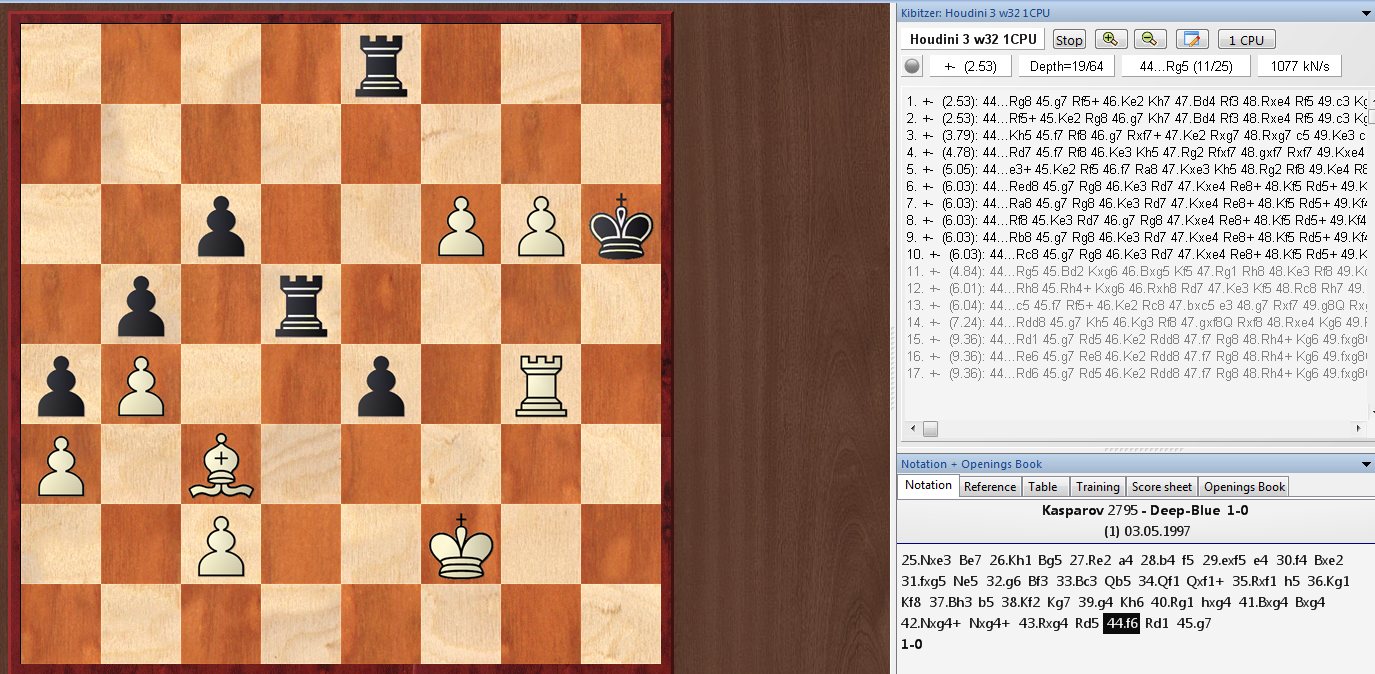Select the white king on f2

(461, 544)
